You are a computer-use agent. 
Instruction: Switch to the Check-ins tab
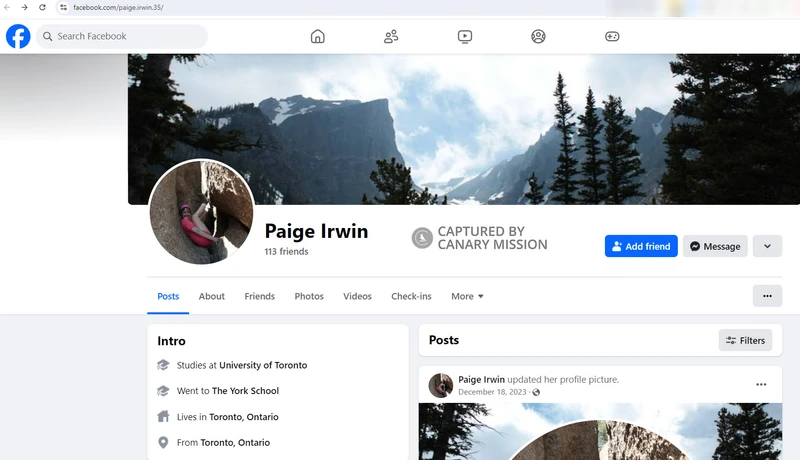click(x=411, y=296)
